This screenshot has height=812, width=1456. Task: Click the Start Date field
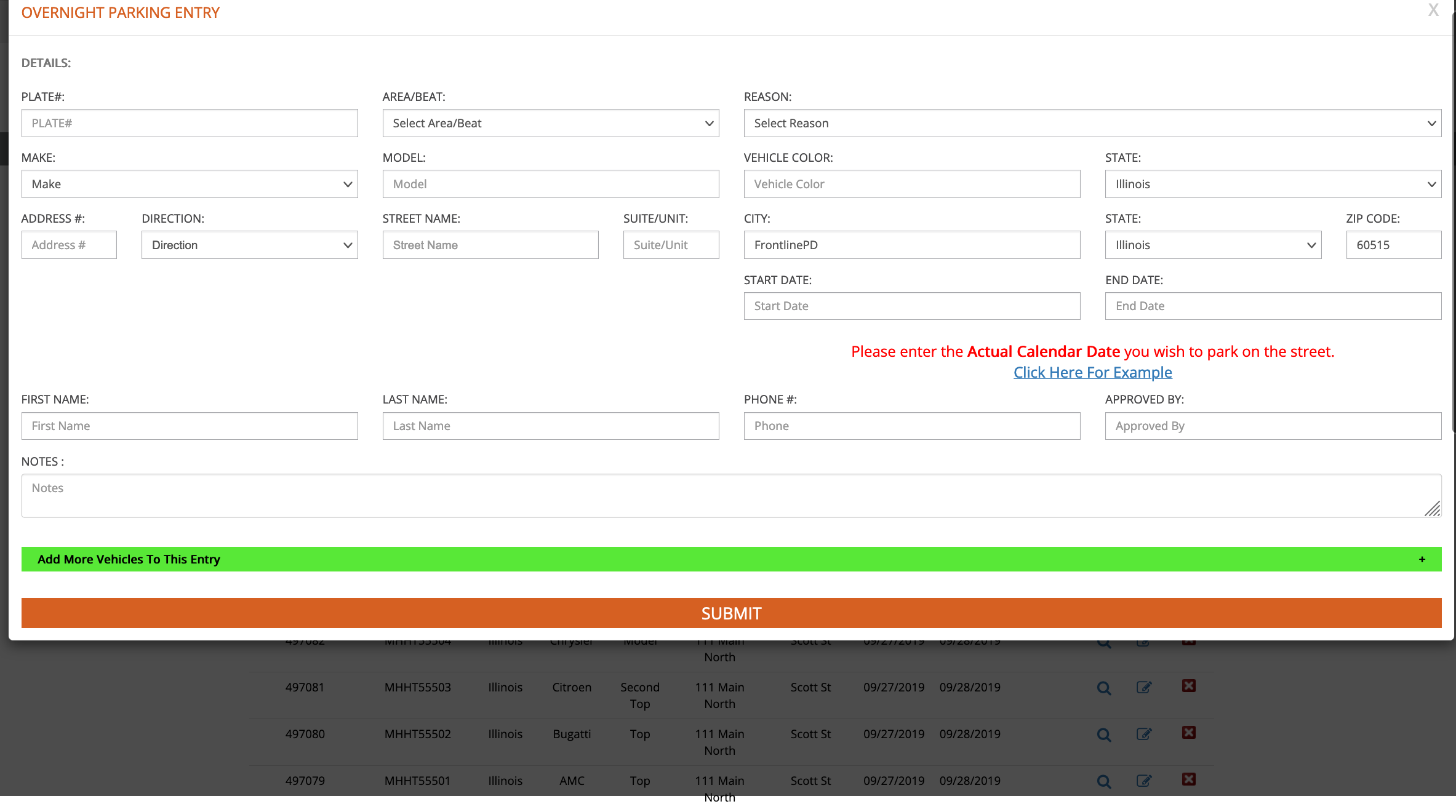click(x=911, y=306)
